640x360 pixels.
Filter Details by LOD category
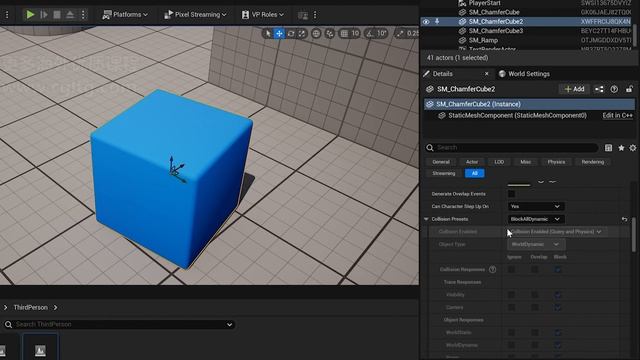pyautogui.click(x=499, y=162)
